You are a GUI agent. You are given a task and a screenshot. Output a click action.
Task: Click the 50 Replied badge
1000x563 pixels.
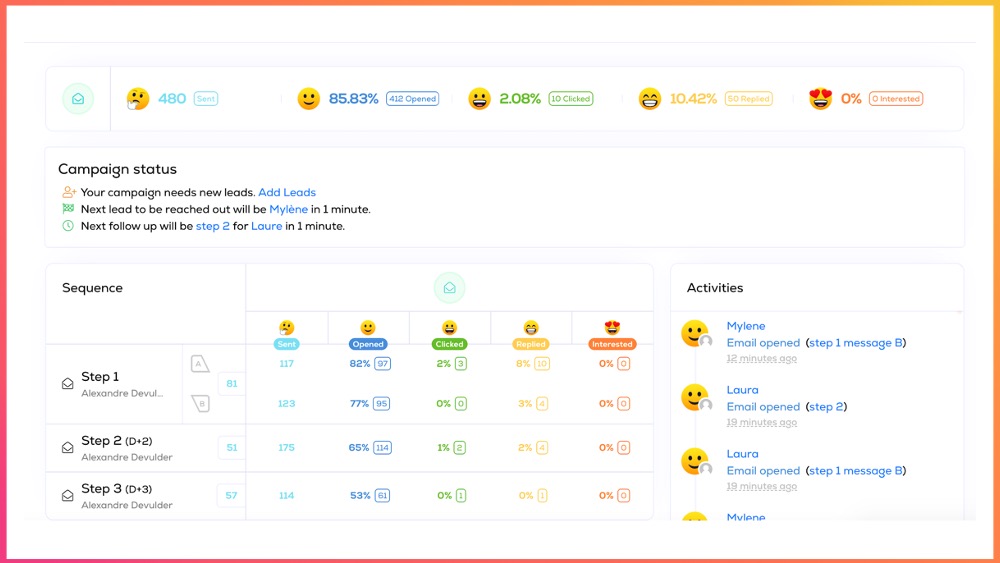point(749,99)
